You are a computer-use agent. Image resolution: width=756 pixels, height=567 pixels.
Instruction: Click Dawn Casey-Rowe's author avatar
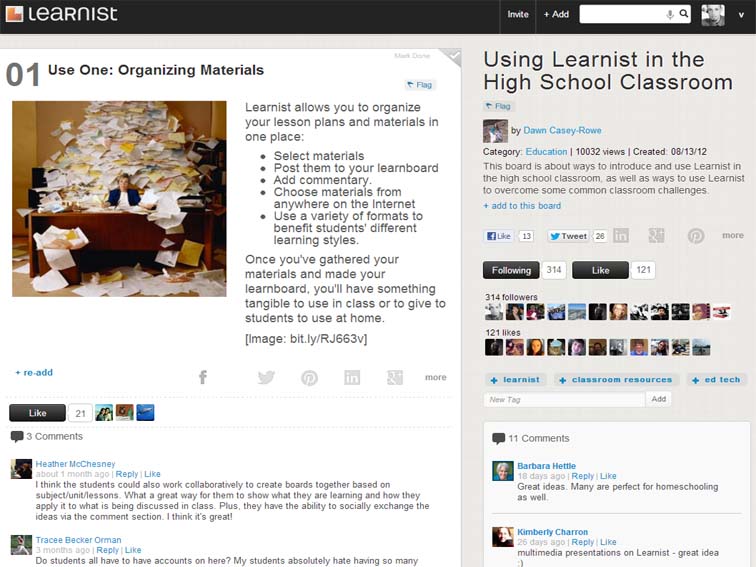495,131
